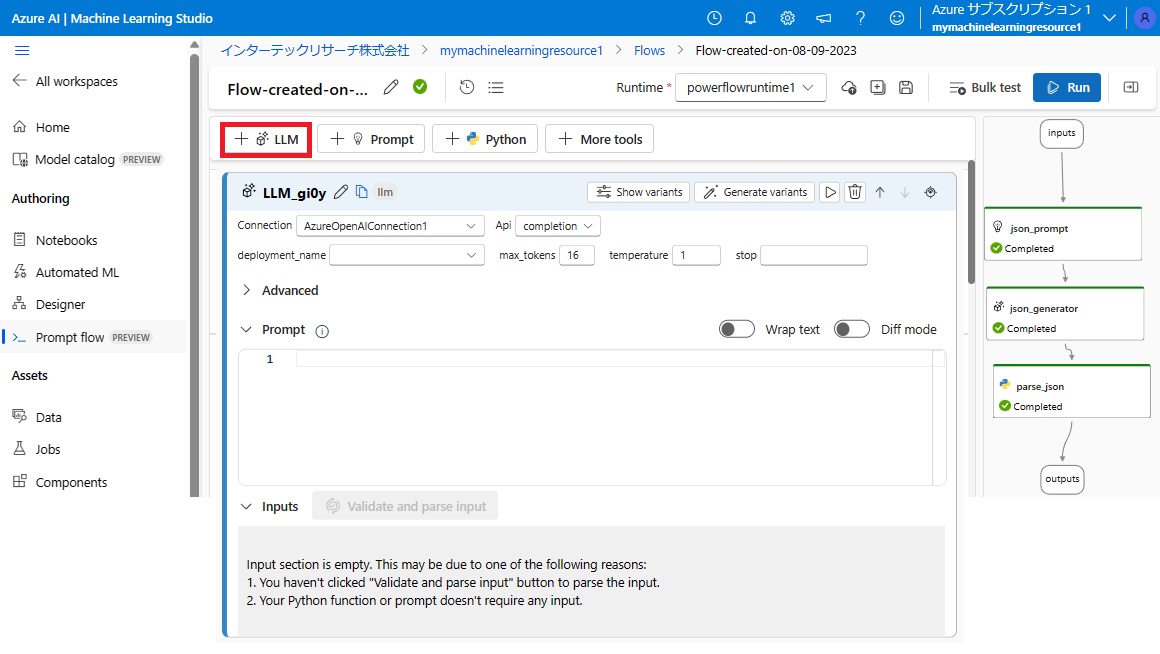This screenshot has height=654, width=1160.
Task: Collapse the Inputs section
Action: pyautogui.click(x=246, y=507)
